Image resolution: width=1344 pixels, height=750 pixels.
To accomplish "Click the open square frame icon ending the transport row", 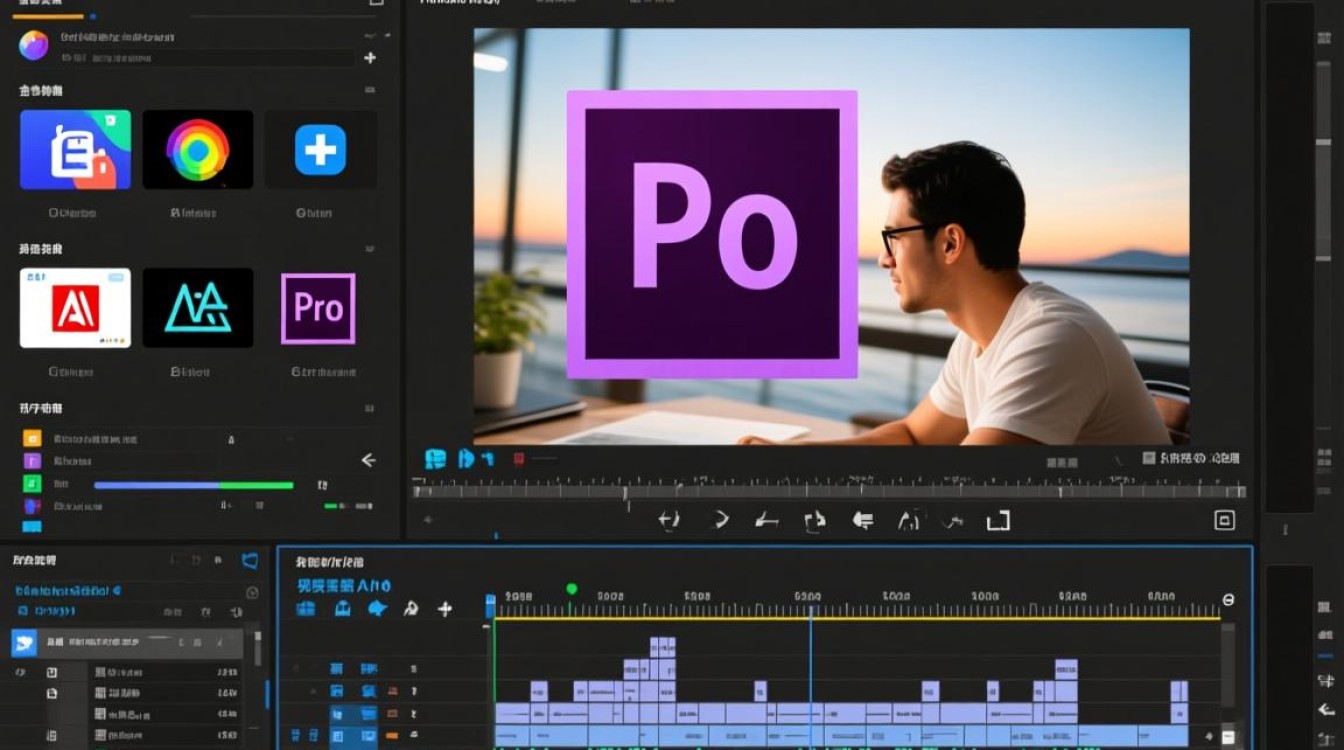I will point(998,520).
